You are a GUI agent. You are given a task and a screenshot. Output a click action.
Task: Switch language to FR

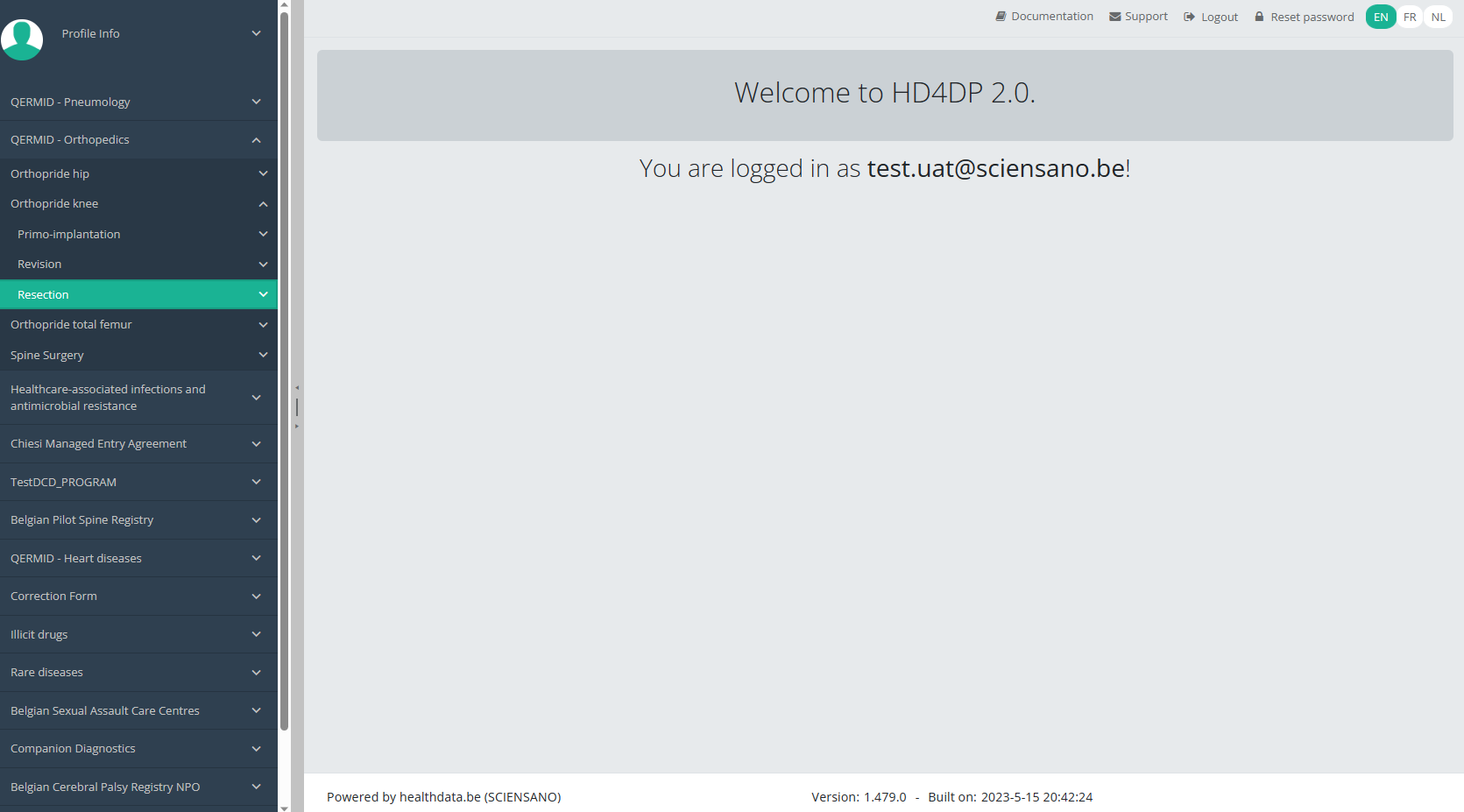pyautogui.click(x=1410, y=17)
